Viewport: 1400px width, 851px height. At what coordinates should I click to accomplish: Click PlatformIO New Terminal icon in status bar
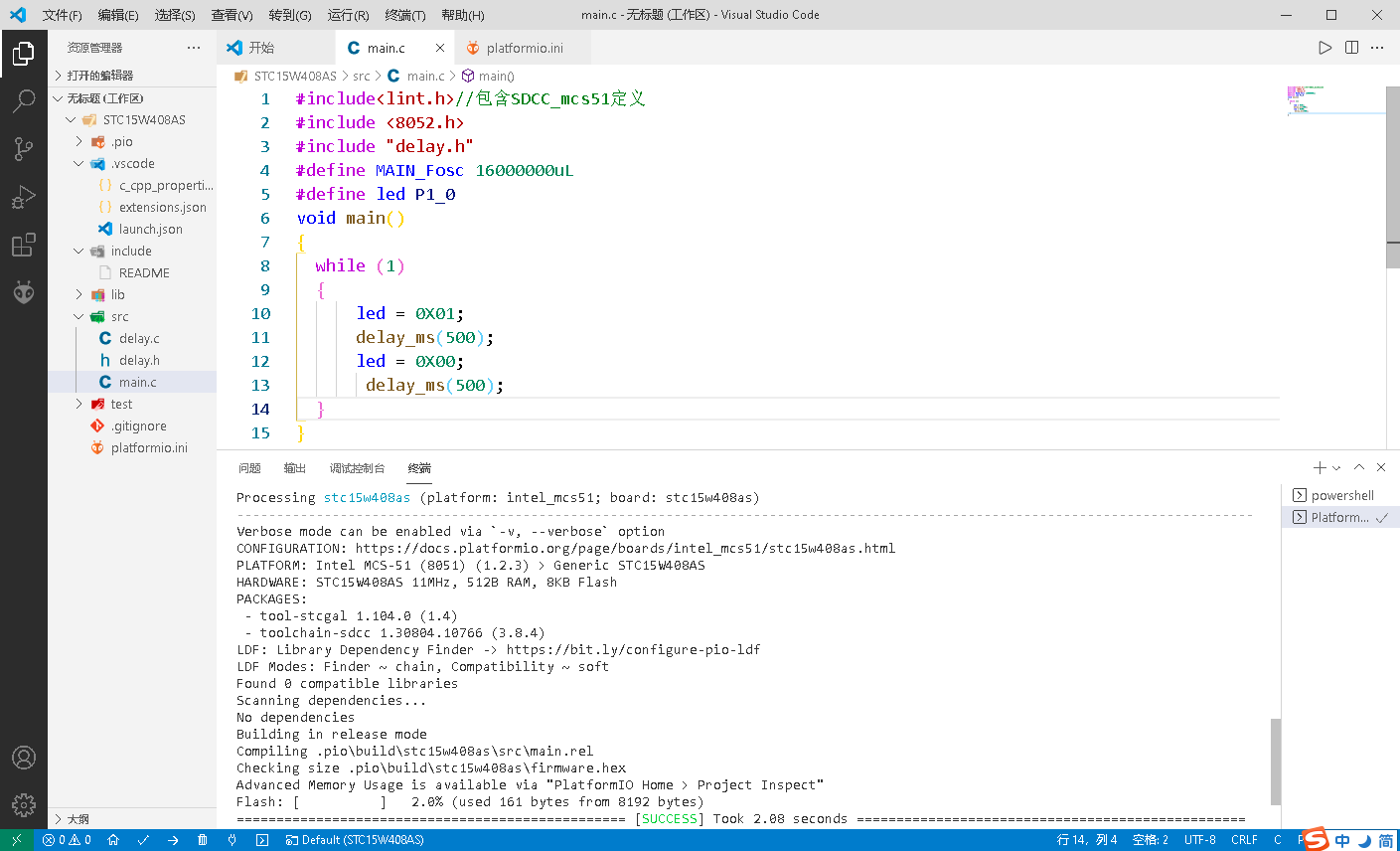[x=262, y=840]
